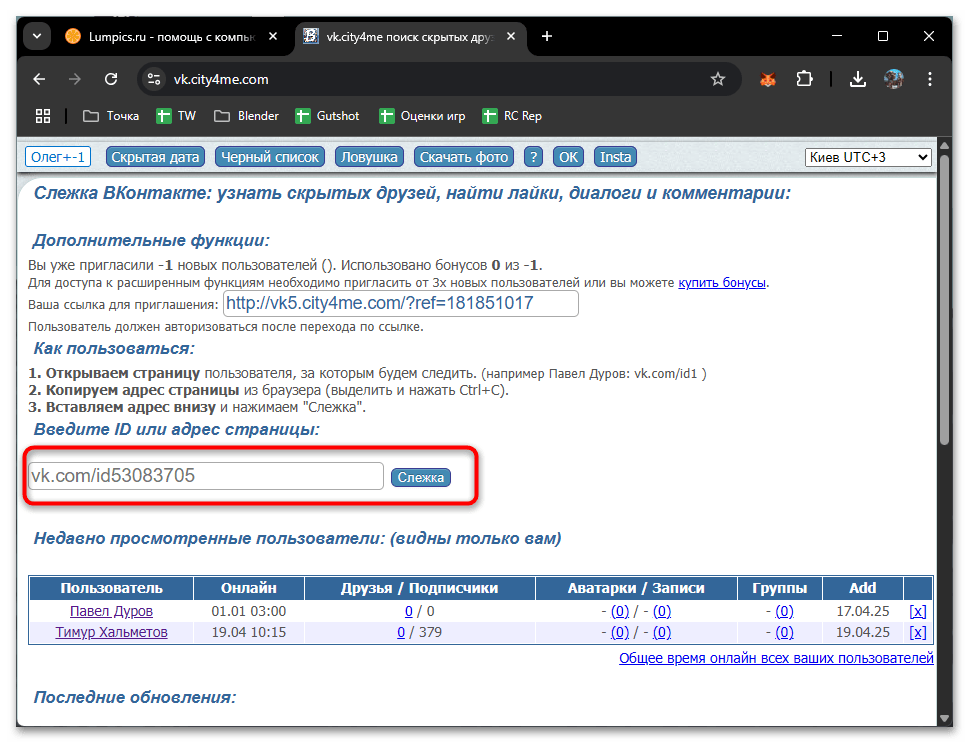Click the page vertical scrollbar thumb
Viewport: 969px width, 743px height.
[x=944, y=300]
